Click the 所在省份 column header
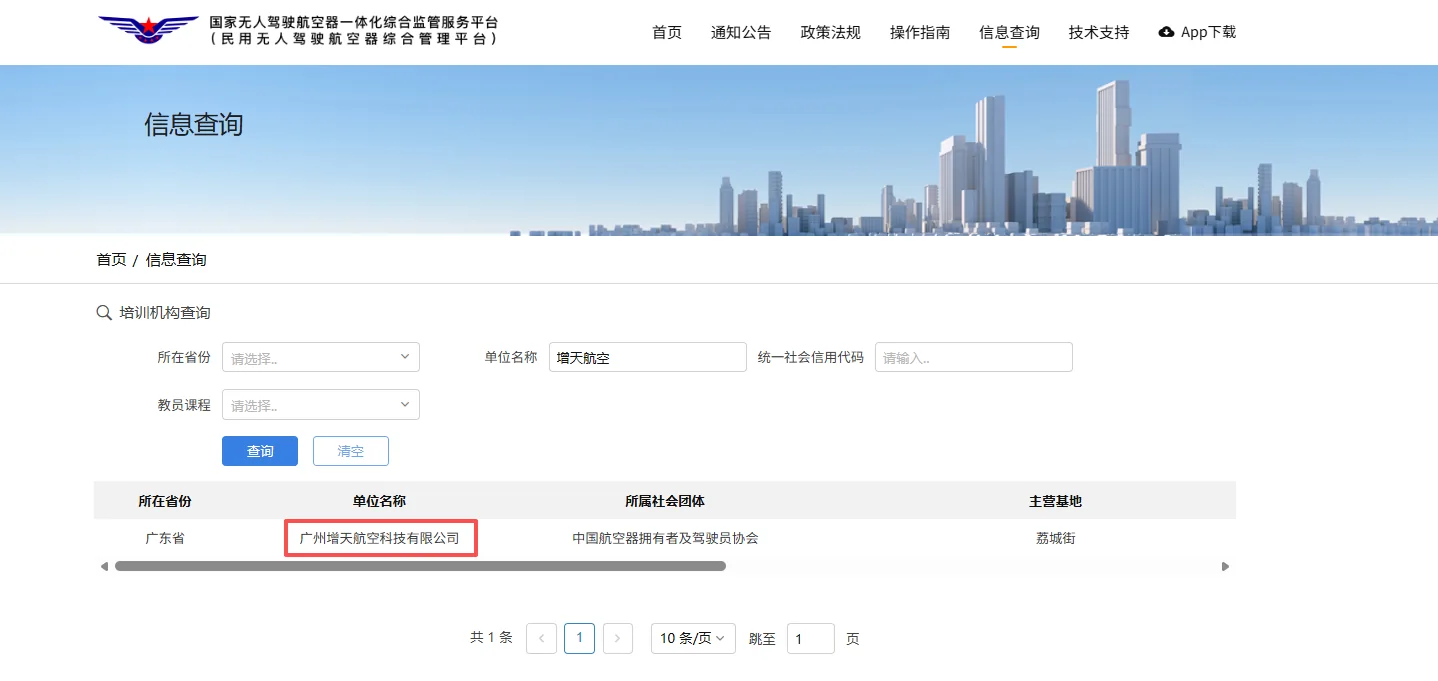This screenshot has height=681, width=1438. pos(165,501)
